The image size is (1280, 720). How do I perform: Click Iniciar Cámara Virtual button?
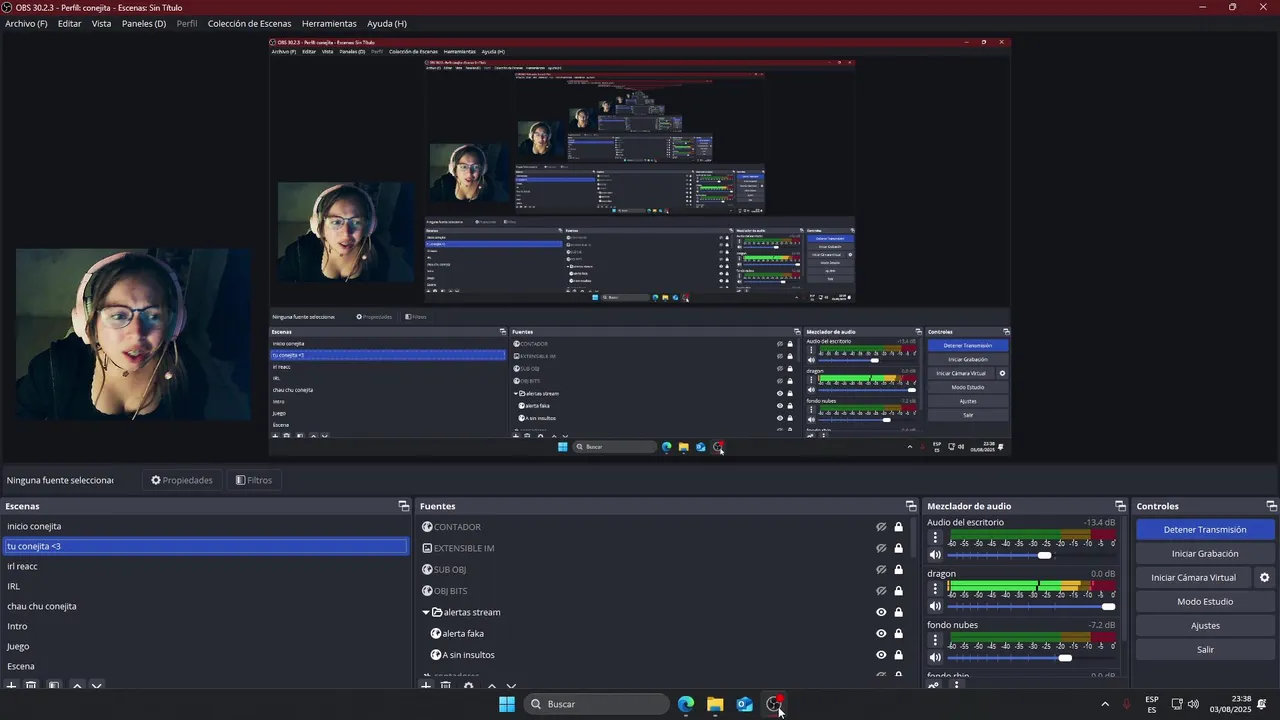pos(1193,578)
